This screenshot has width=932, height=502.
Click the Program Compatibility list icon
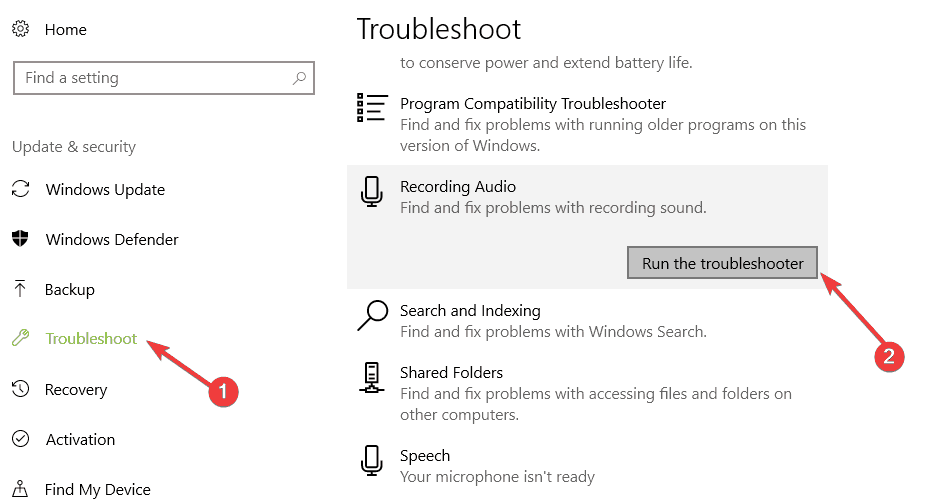click(372, 108)
